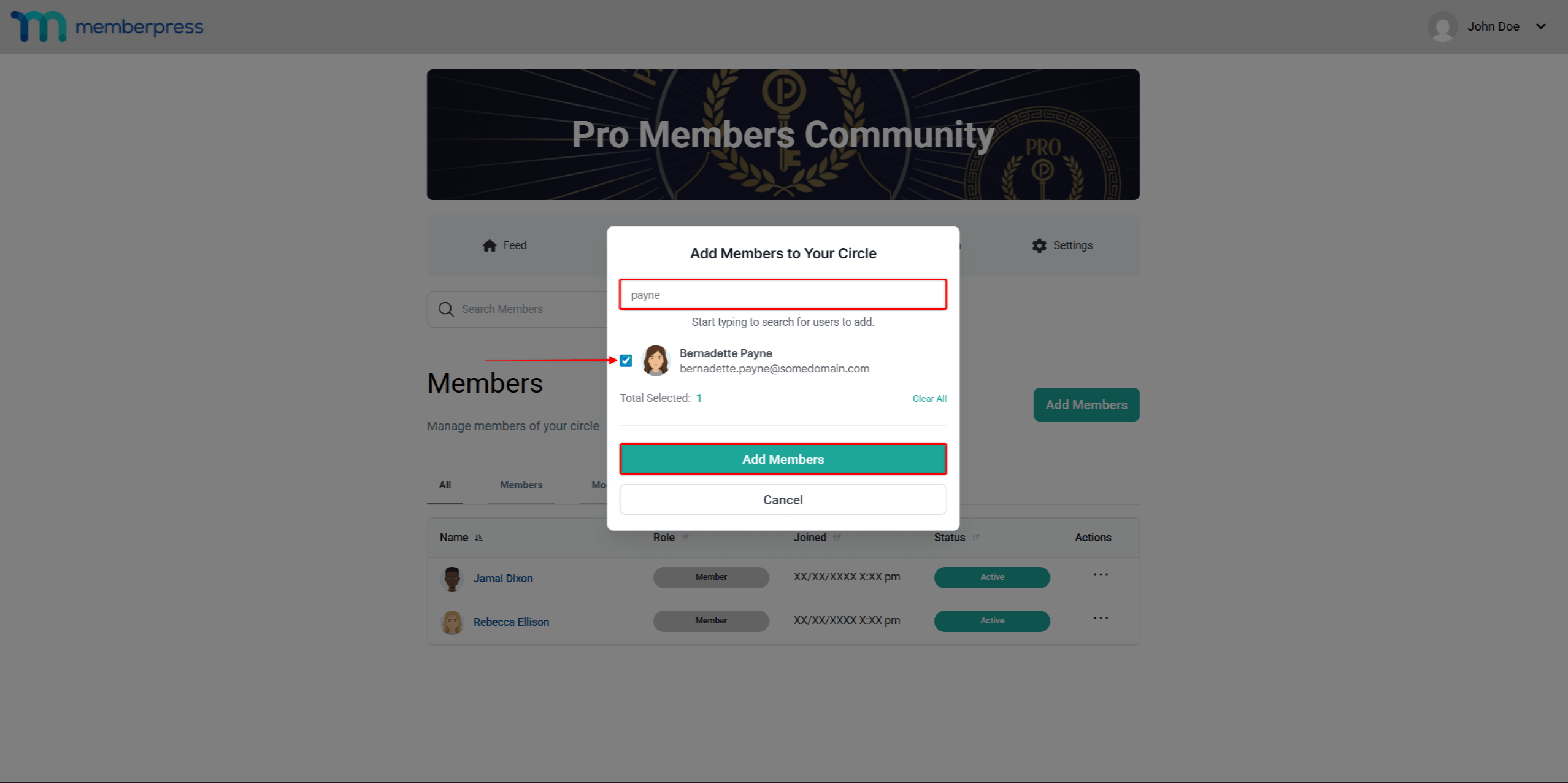
Task: Click the MemberPress logo icon
Action: click(39, 26)
